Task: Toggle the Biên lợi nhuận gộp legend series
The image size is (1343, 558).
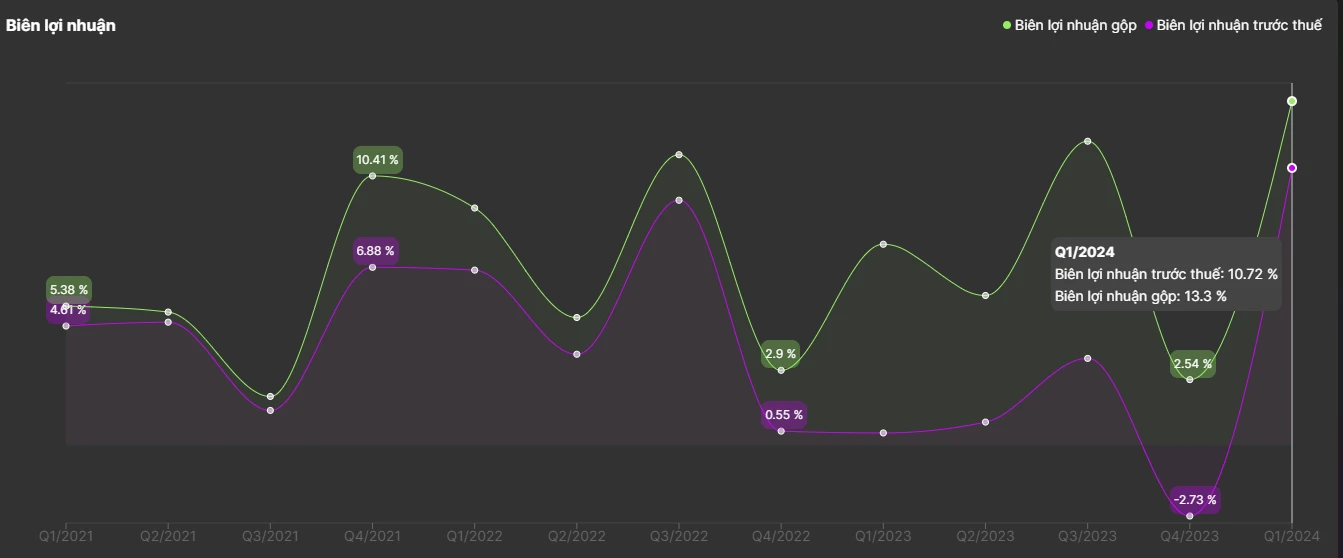Action: click(x=1075, y=26)
